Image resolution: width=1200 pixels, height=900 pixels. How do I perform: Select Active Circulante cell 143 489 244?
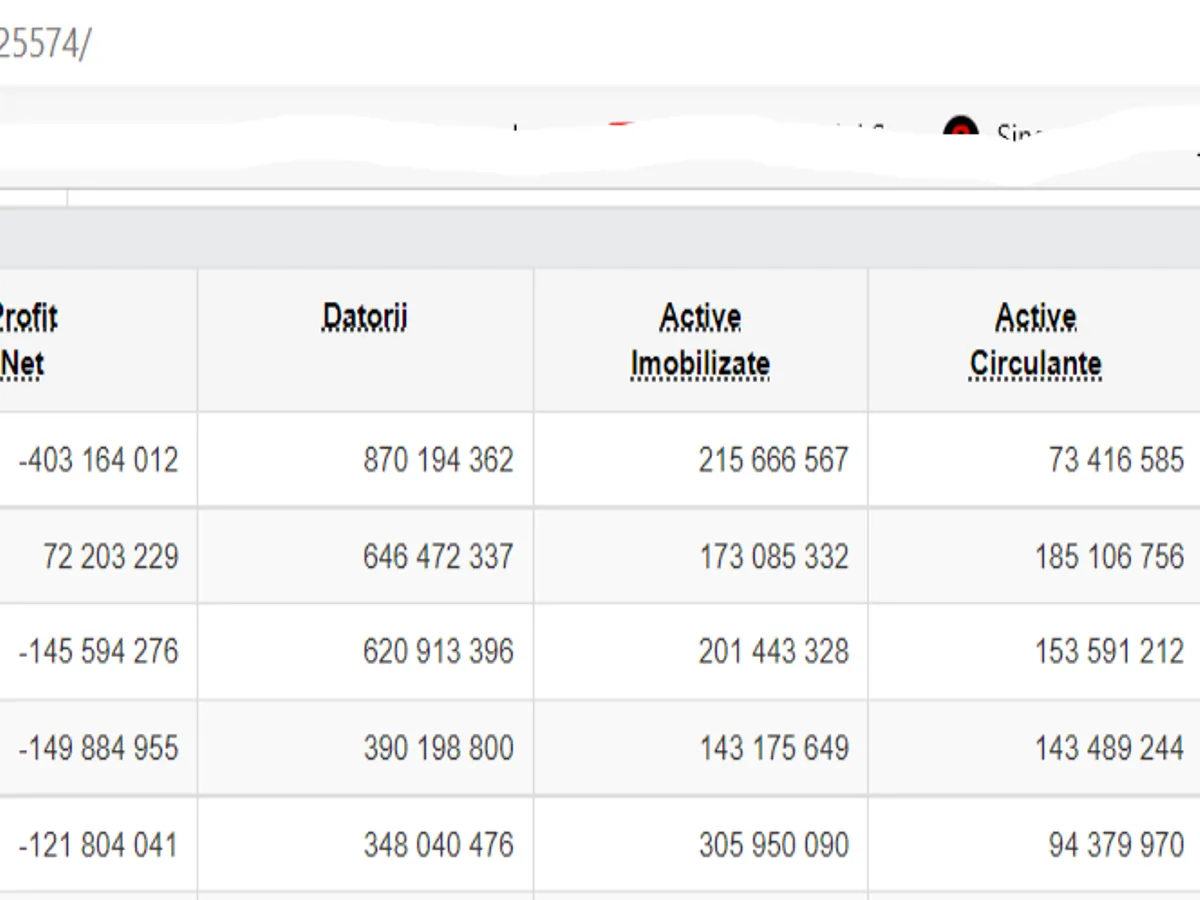1109,748
